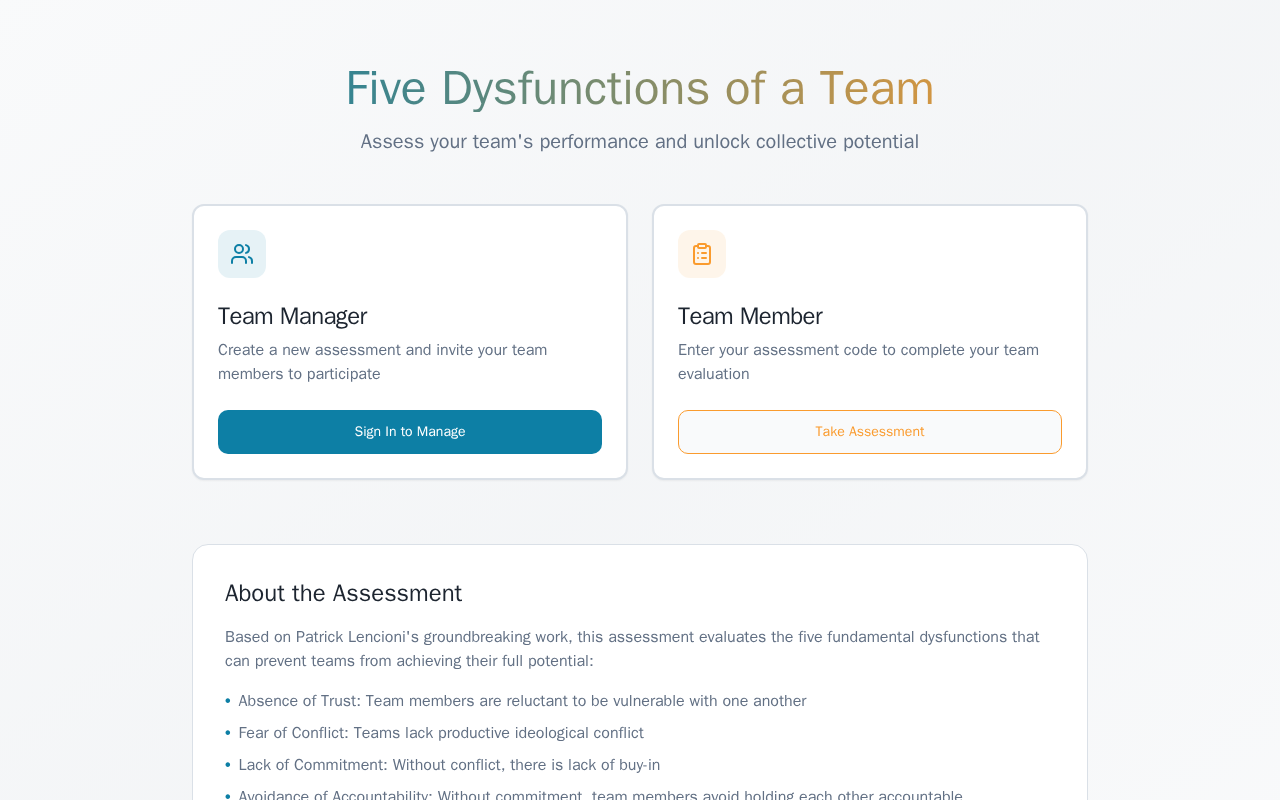
Task: Click the paragraph mentioning Patrick Lencioni
Action: click(x=632, y=649)
